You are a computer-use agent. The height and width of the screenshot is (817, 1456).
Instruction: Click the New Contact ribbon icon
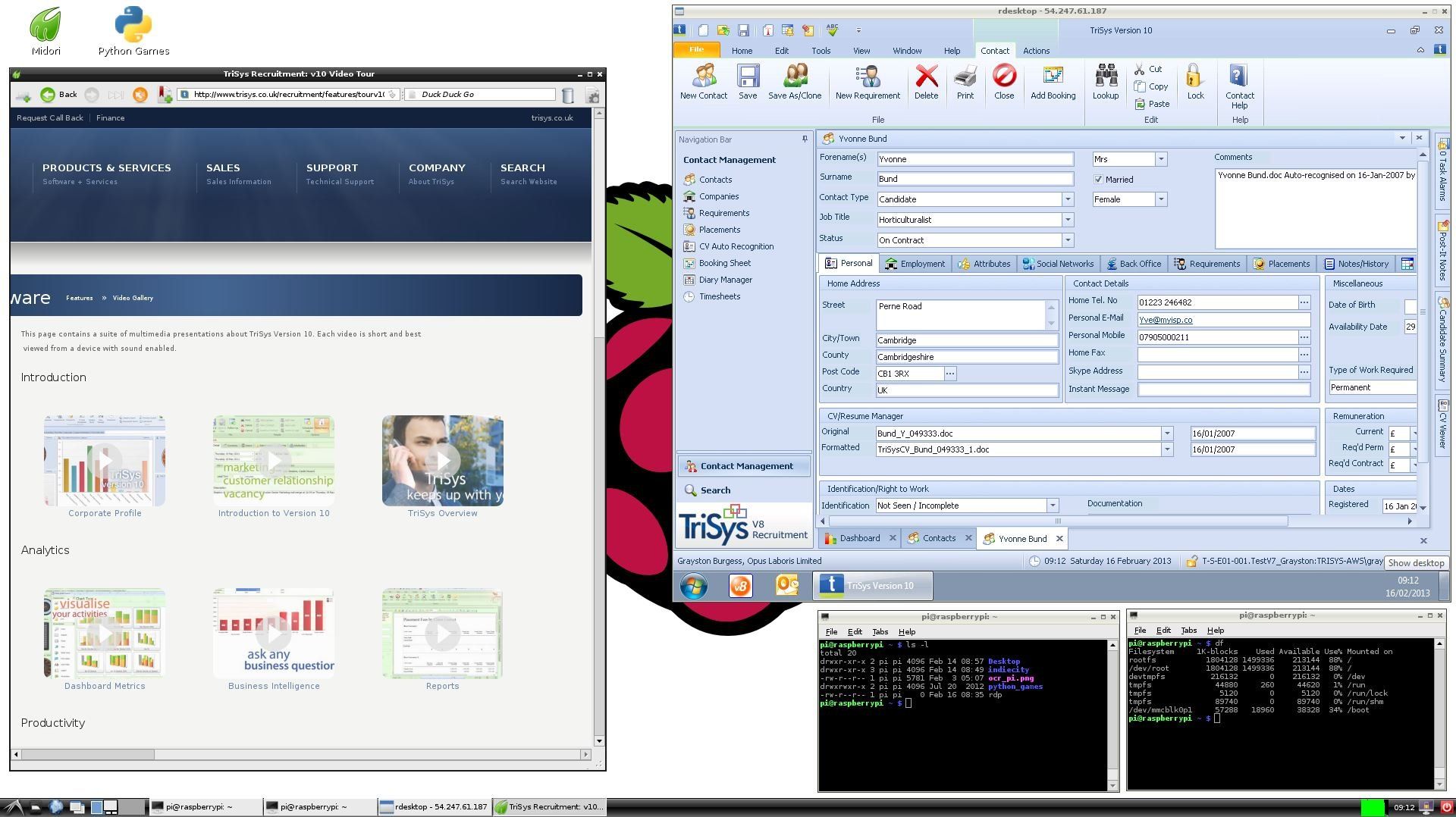pyautogui.click(x=703, y=82)
